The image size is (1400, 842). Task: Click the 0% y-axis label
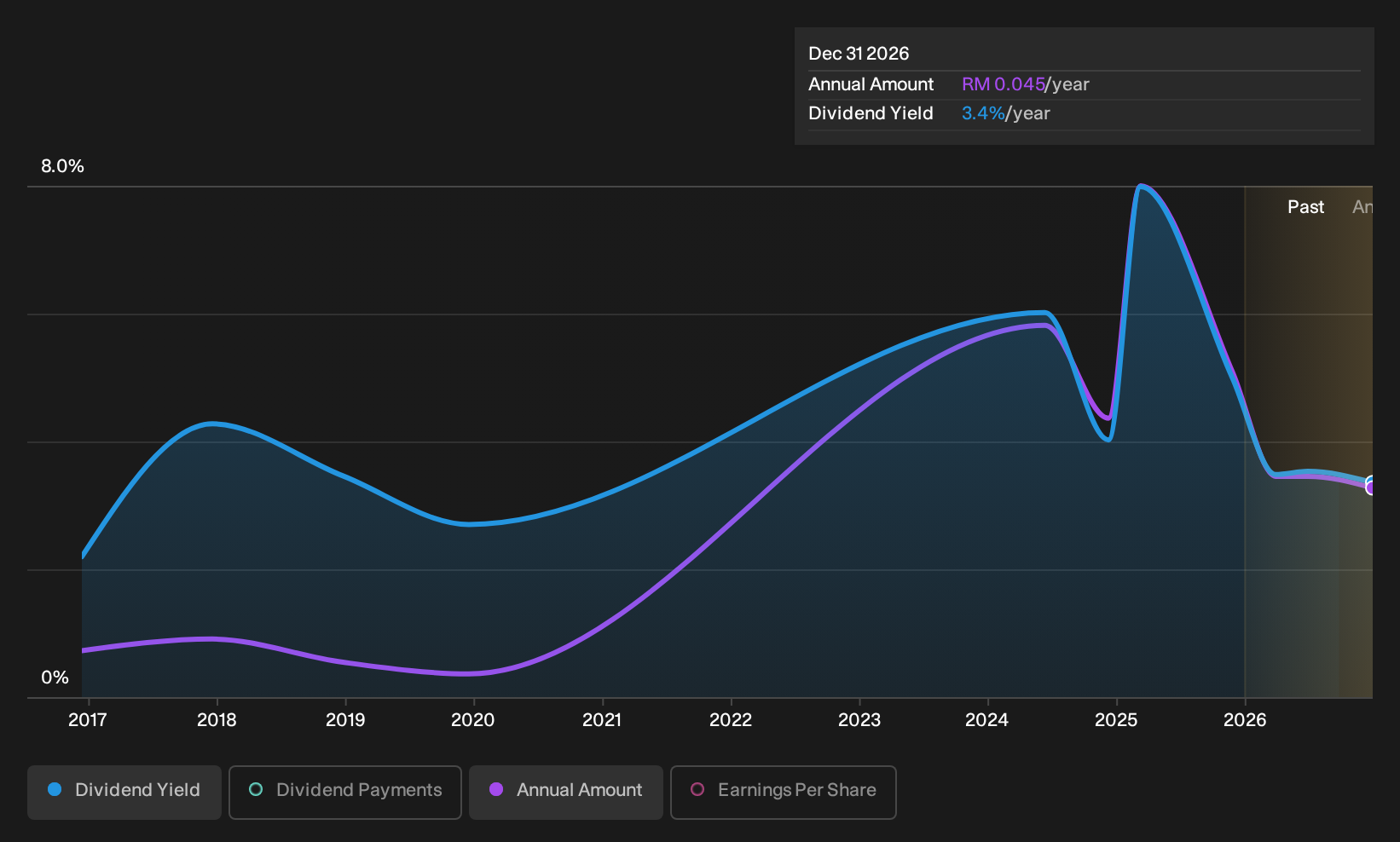(x=55, y=678)
